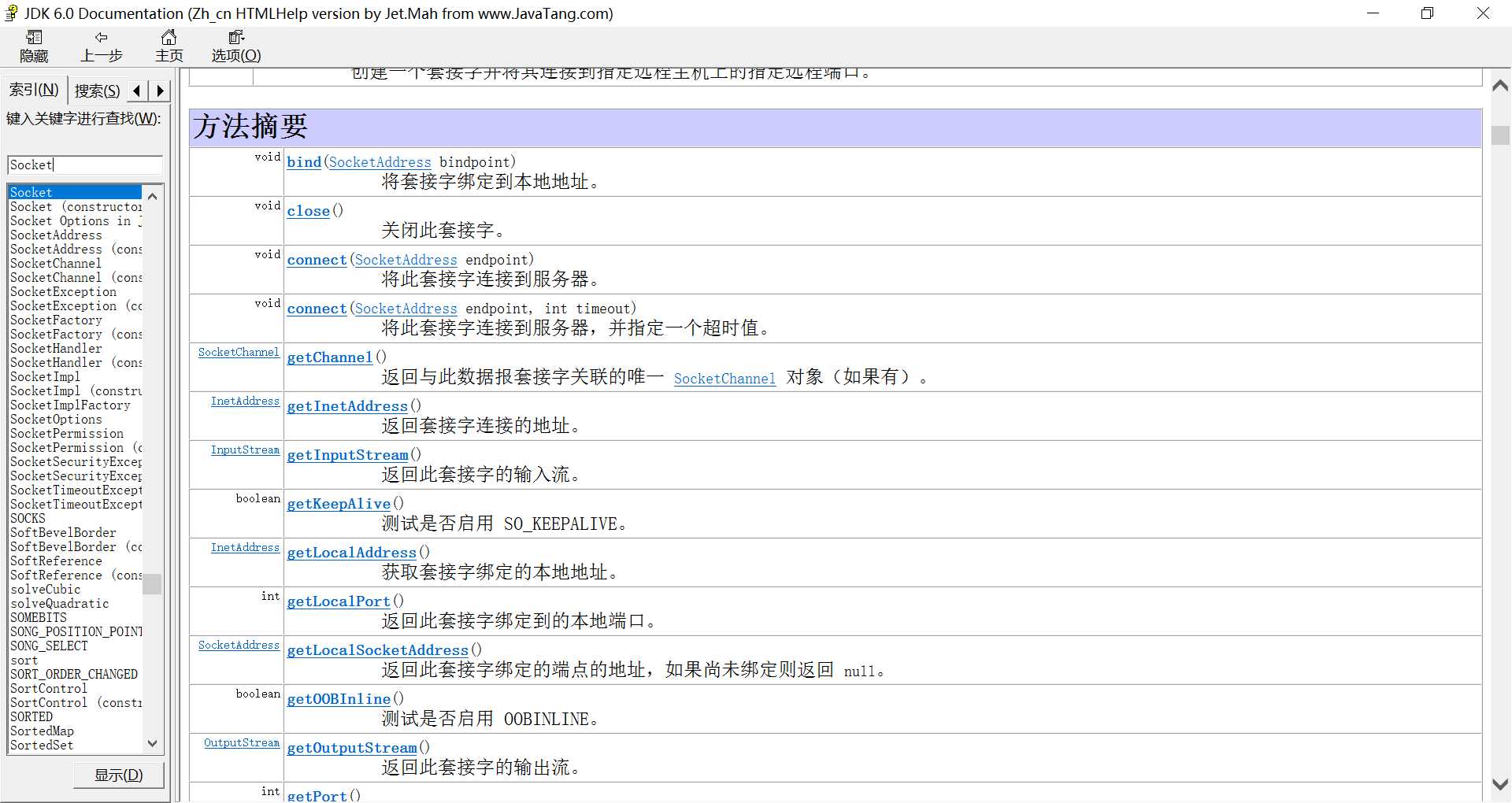1512x803 pixels.
Task: Go back with the 上一步 toolbar icon
Action: click(x=102, y=46)
